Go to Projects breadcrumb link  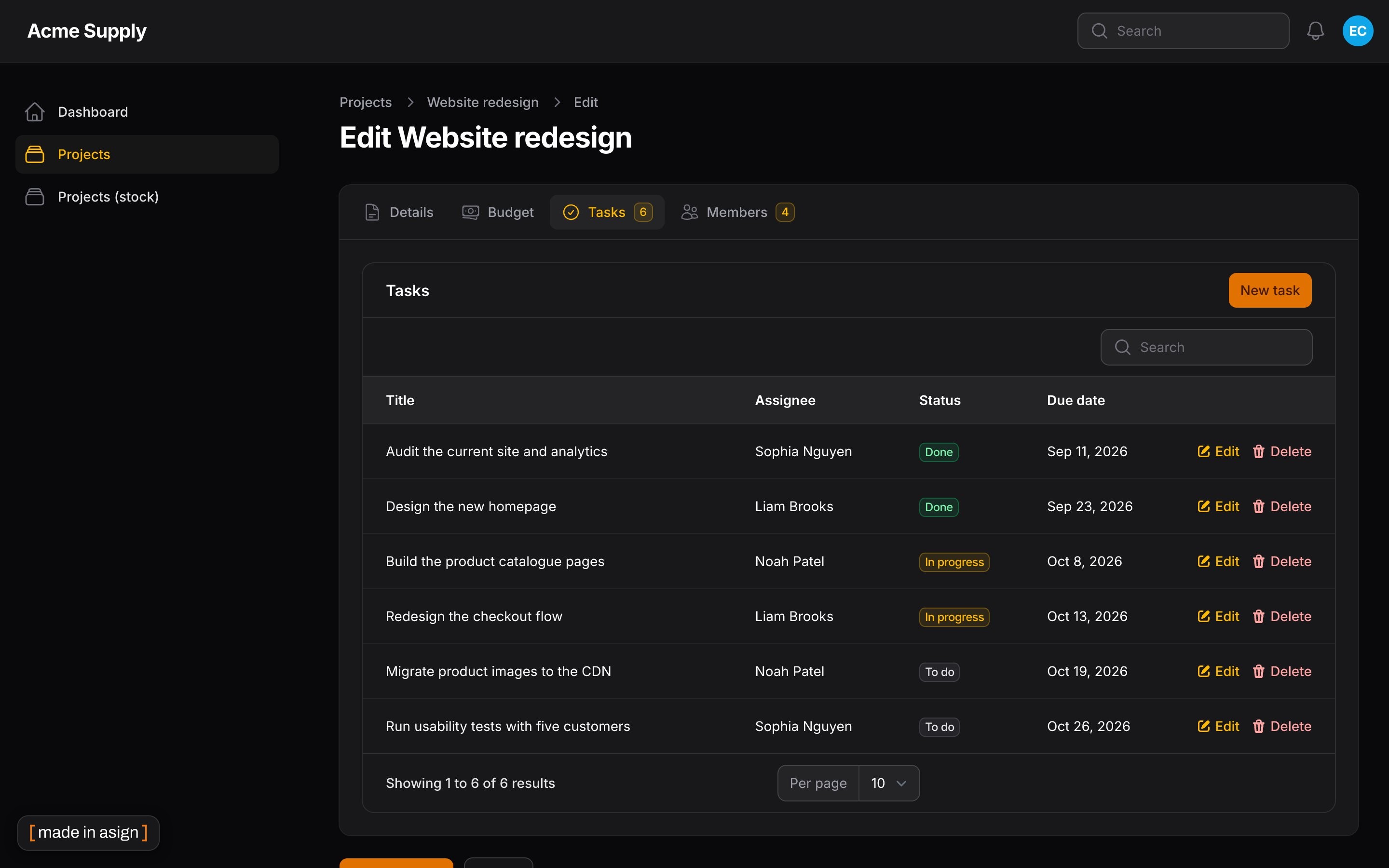click(365, 102)
